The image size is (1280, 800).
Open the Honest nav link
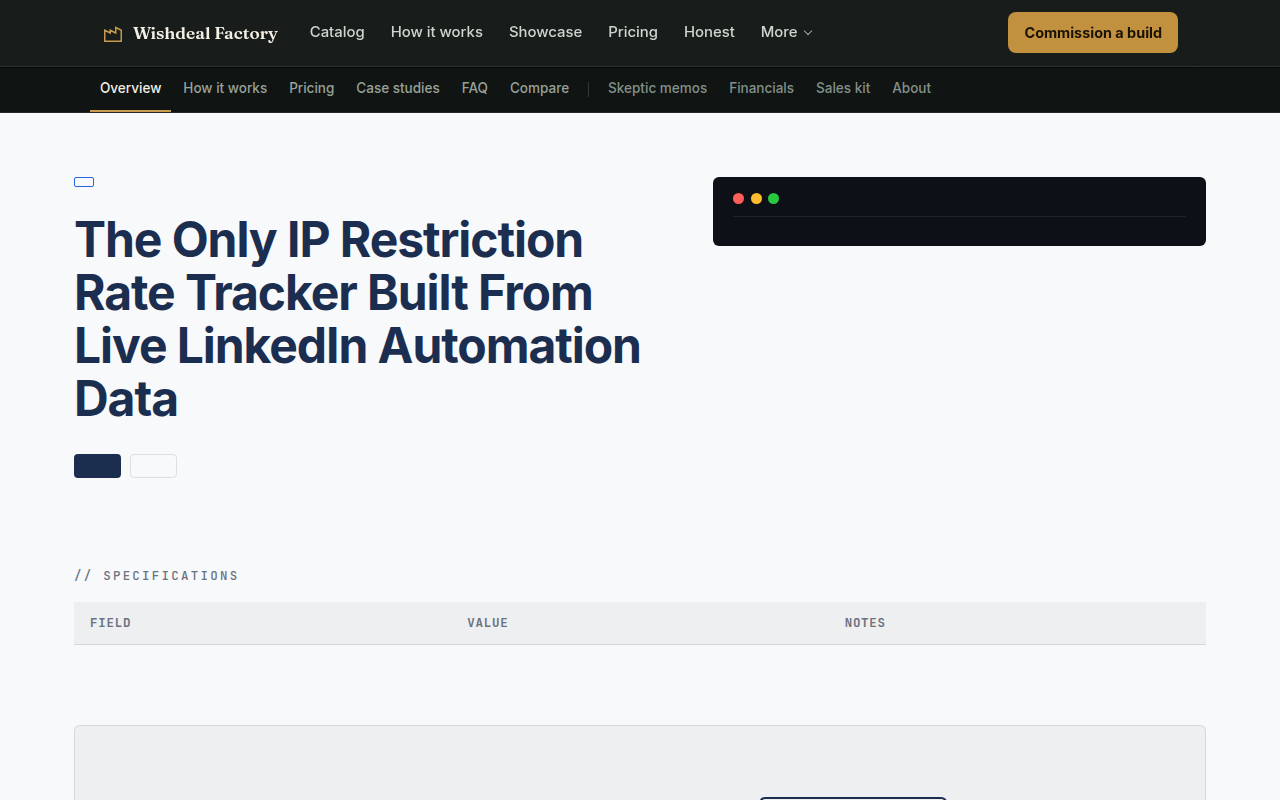point(709,32)
